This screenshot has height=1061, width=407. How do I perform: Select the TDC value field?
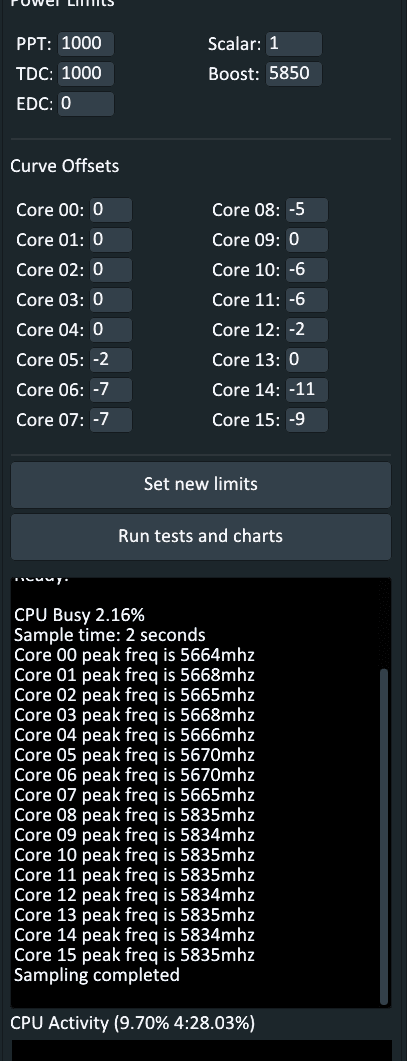tap(86, 74)
